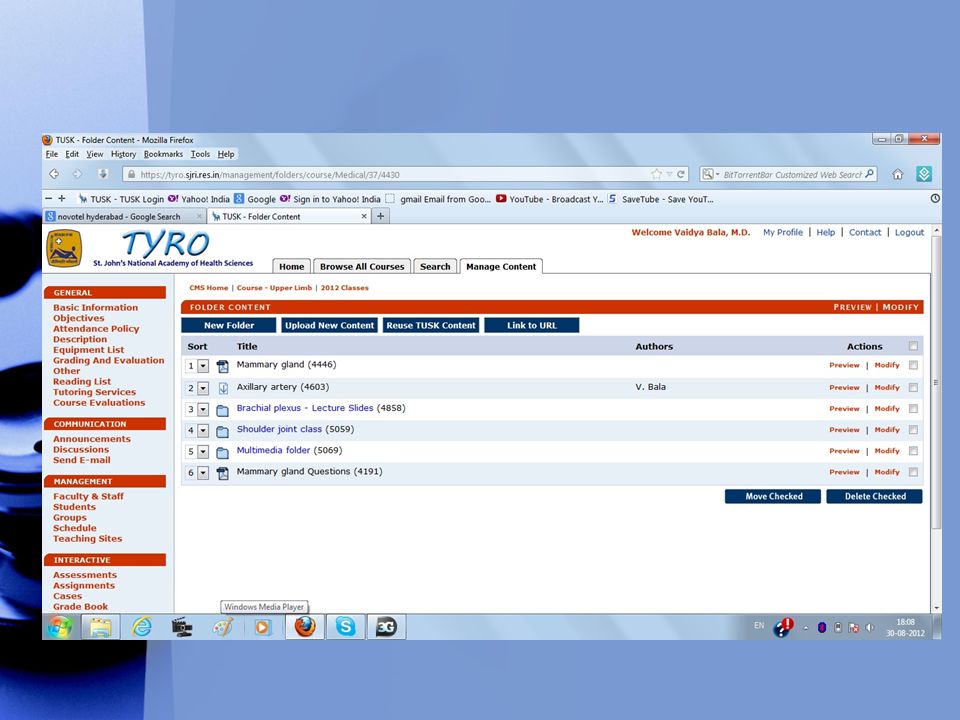Image resolution: width=960 pixels, height=720 pixels.
Task: Open the History menu
Action: pyautogui.click(x=123, y=154)
